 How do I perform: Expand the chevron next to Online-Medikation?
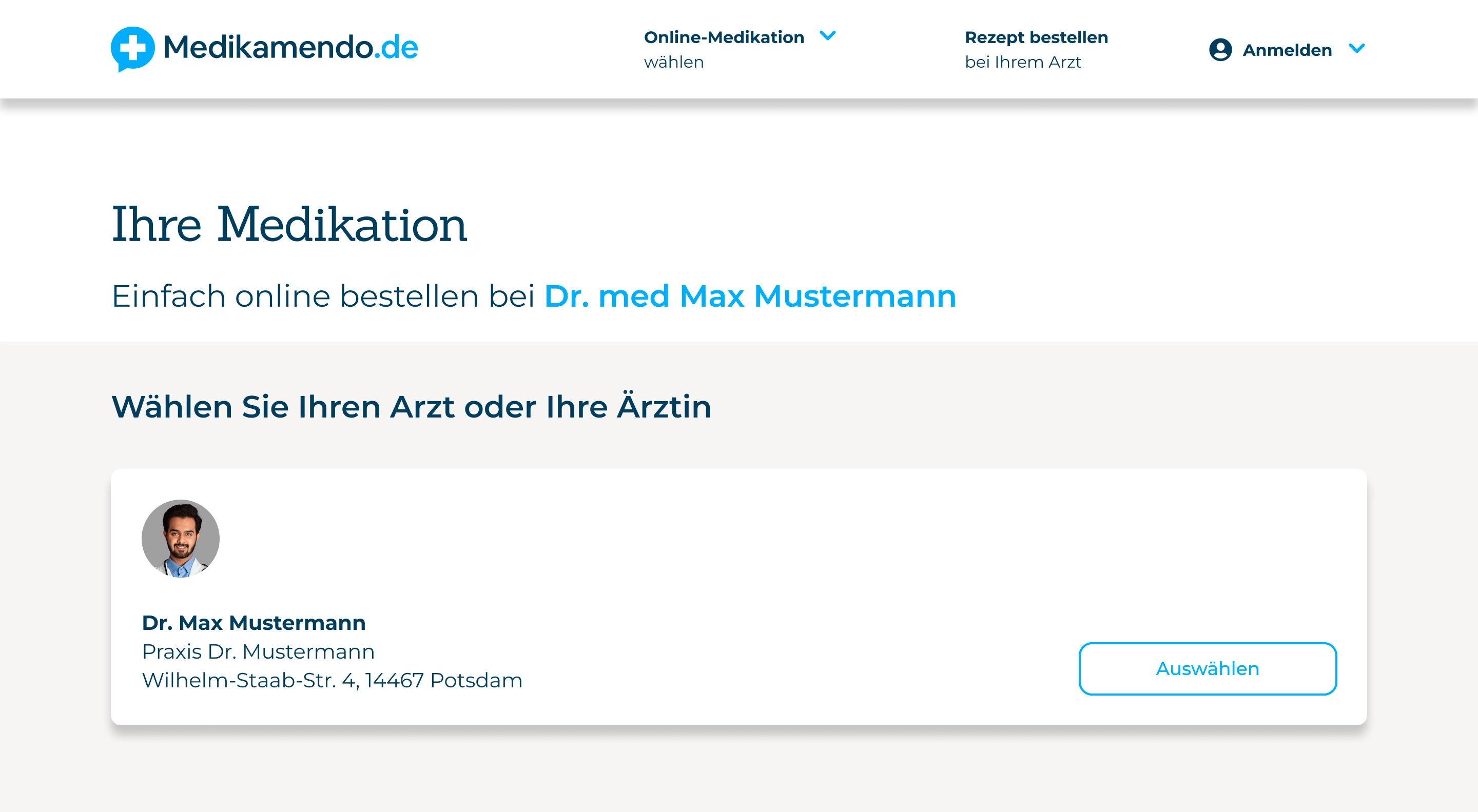[x=828, y=36]
